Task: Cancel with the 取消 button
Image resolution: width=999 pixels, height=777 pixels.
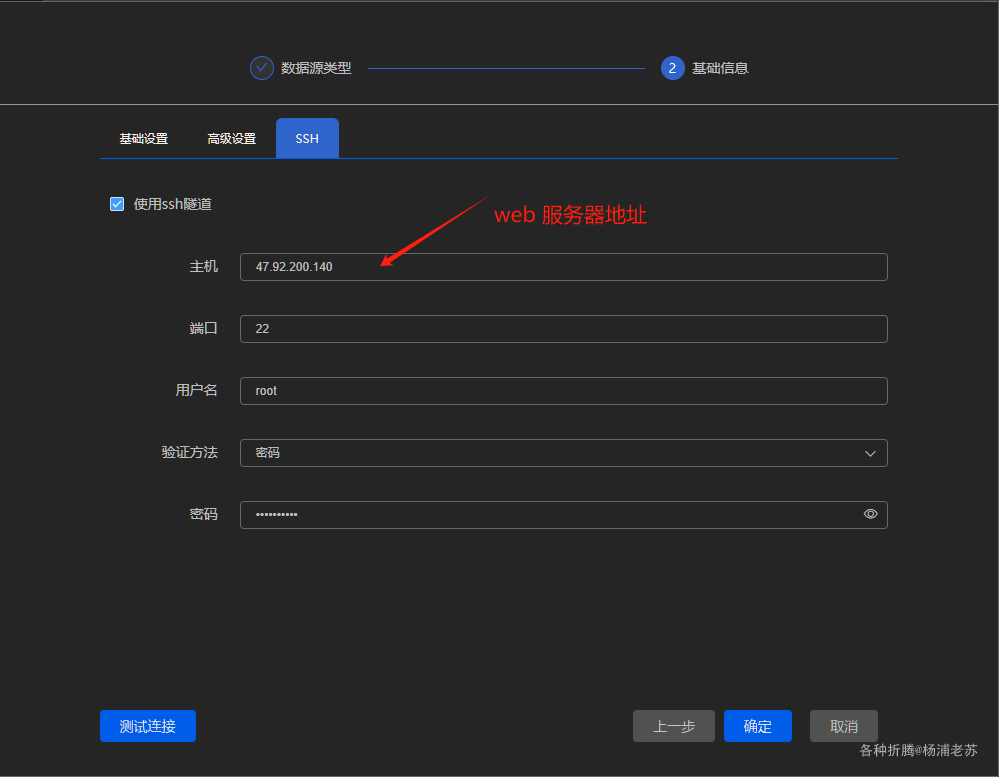Action: pos(844,726)
